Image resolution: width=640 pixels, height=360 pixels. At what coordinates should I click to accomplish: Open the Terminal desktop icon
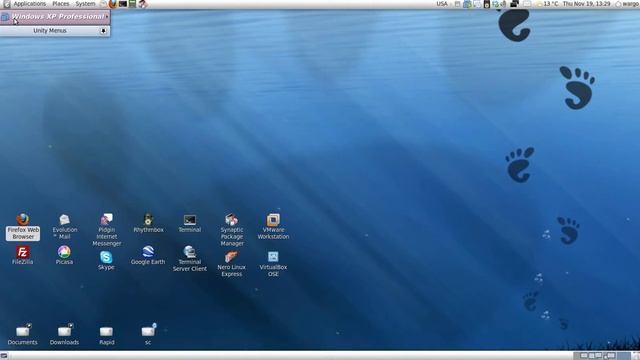click(190, 223)
